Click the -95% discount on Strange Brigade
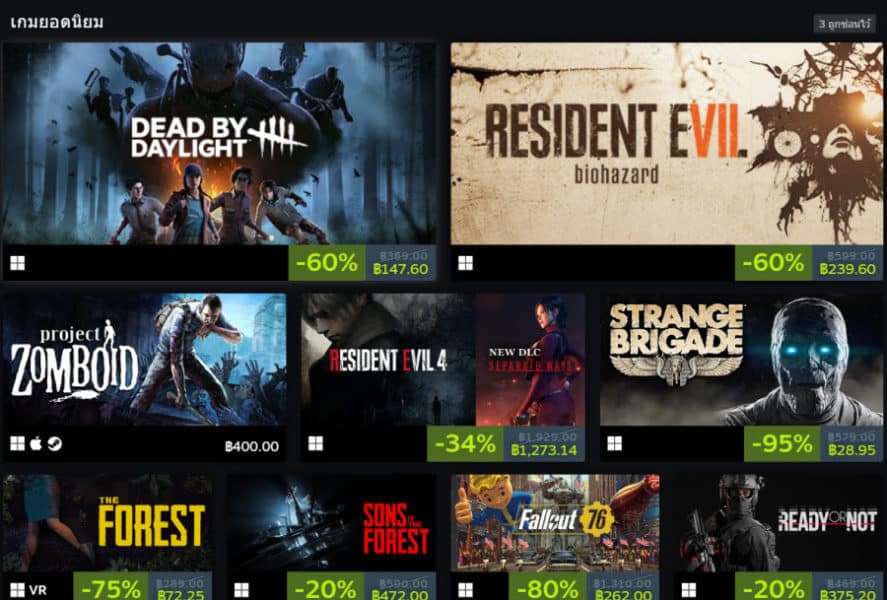887x600 pixels. pos(782,444)
